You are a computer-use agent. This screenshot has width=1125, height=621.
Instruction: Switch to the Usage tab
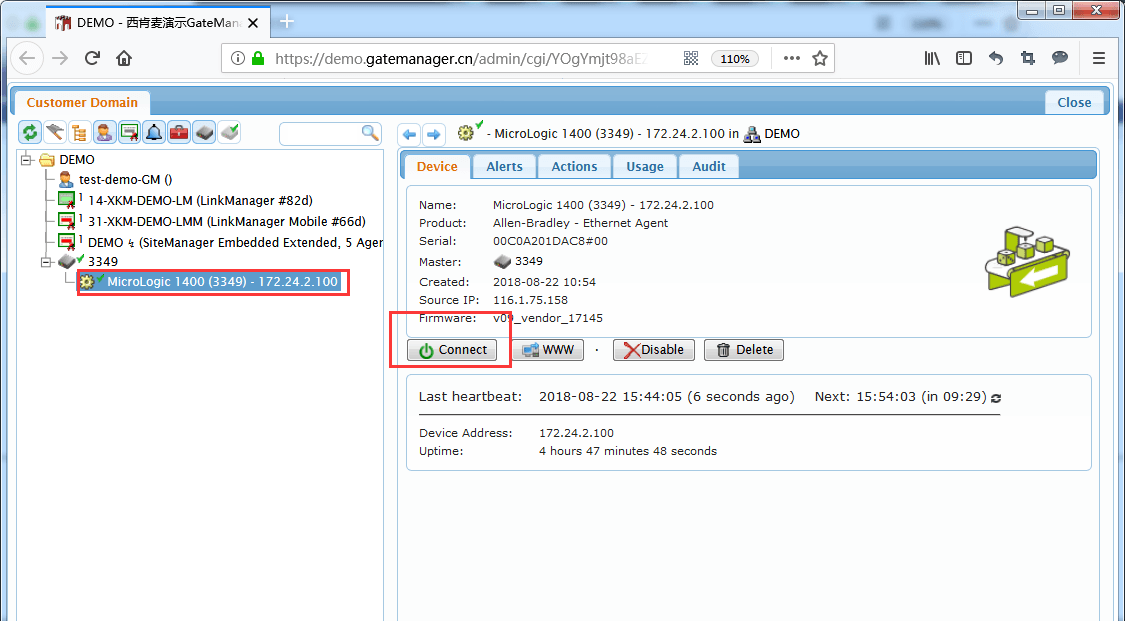[x=645, y=166]
